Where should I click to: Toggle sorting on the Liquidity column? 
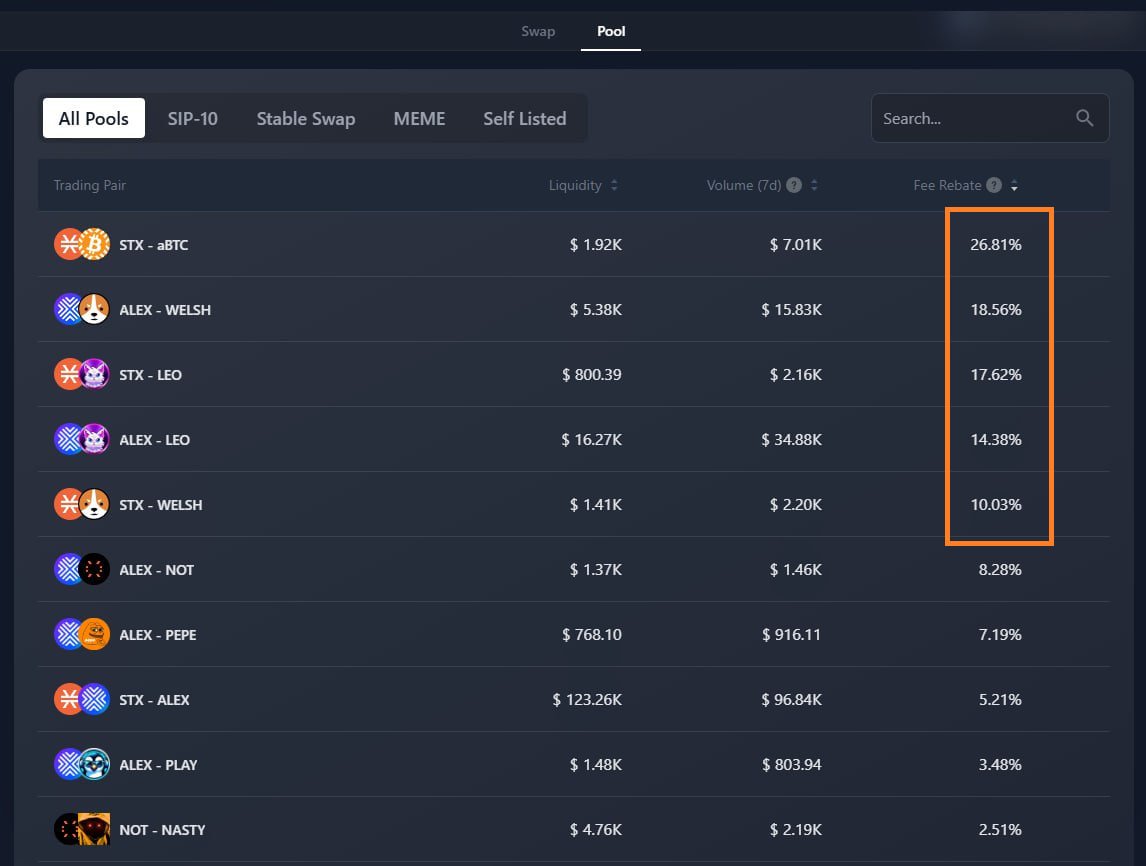(615, 185)
